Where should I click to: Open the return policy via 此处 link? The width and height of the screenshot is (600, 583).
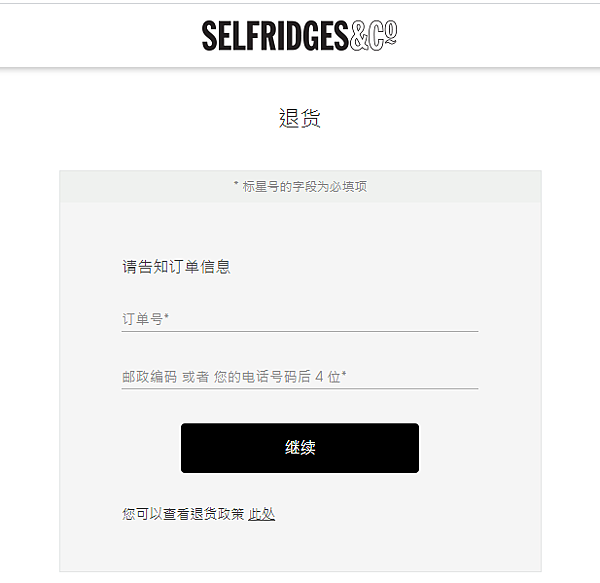point(261,514)
